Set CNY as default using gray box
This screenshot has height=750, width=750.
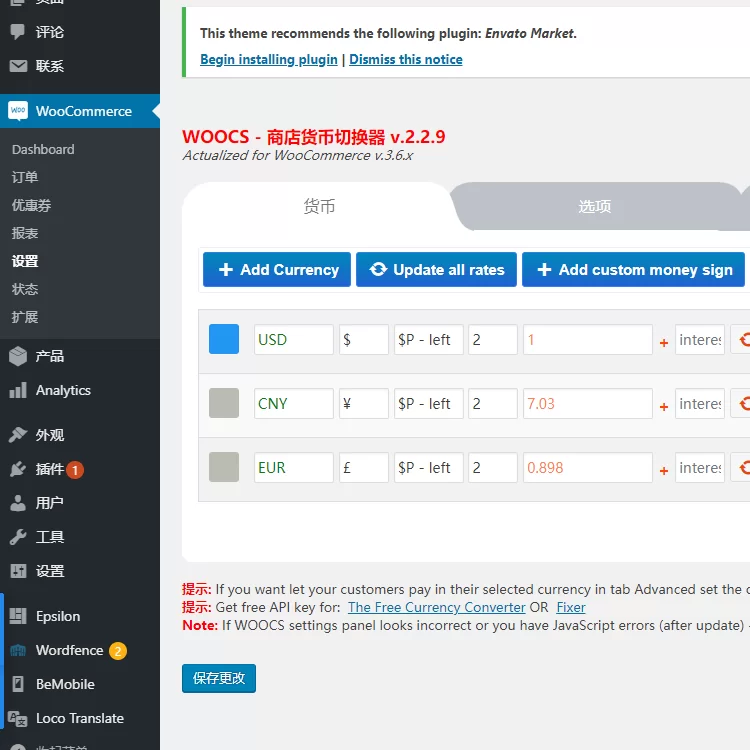224,403
